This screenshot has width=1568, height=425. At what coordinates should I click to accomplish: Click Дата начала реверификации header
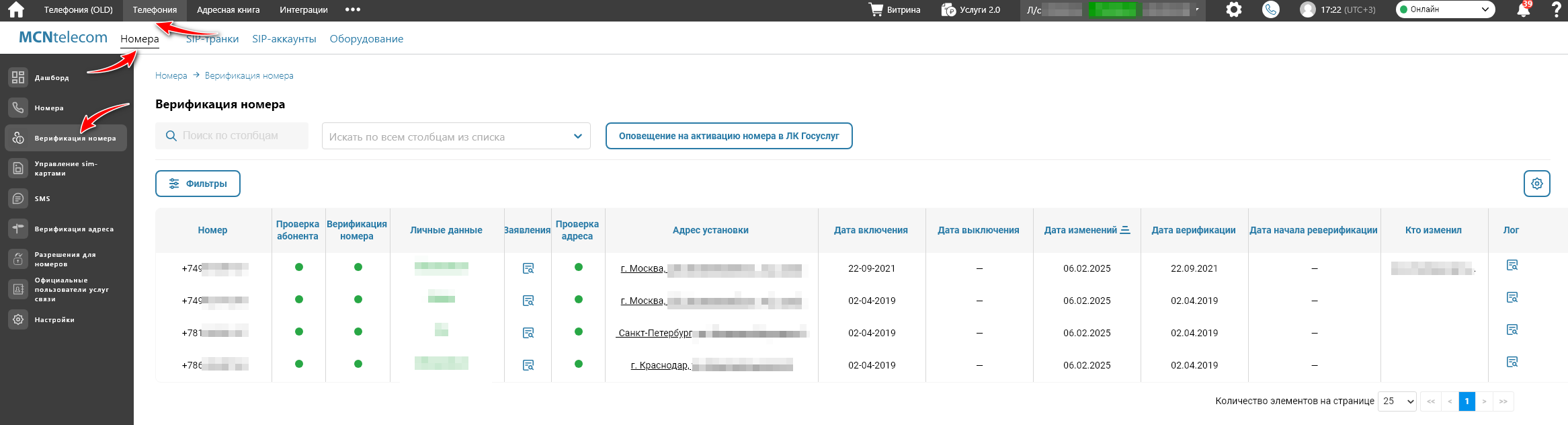pyautogui.click(x=1313, y=230)
